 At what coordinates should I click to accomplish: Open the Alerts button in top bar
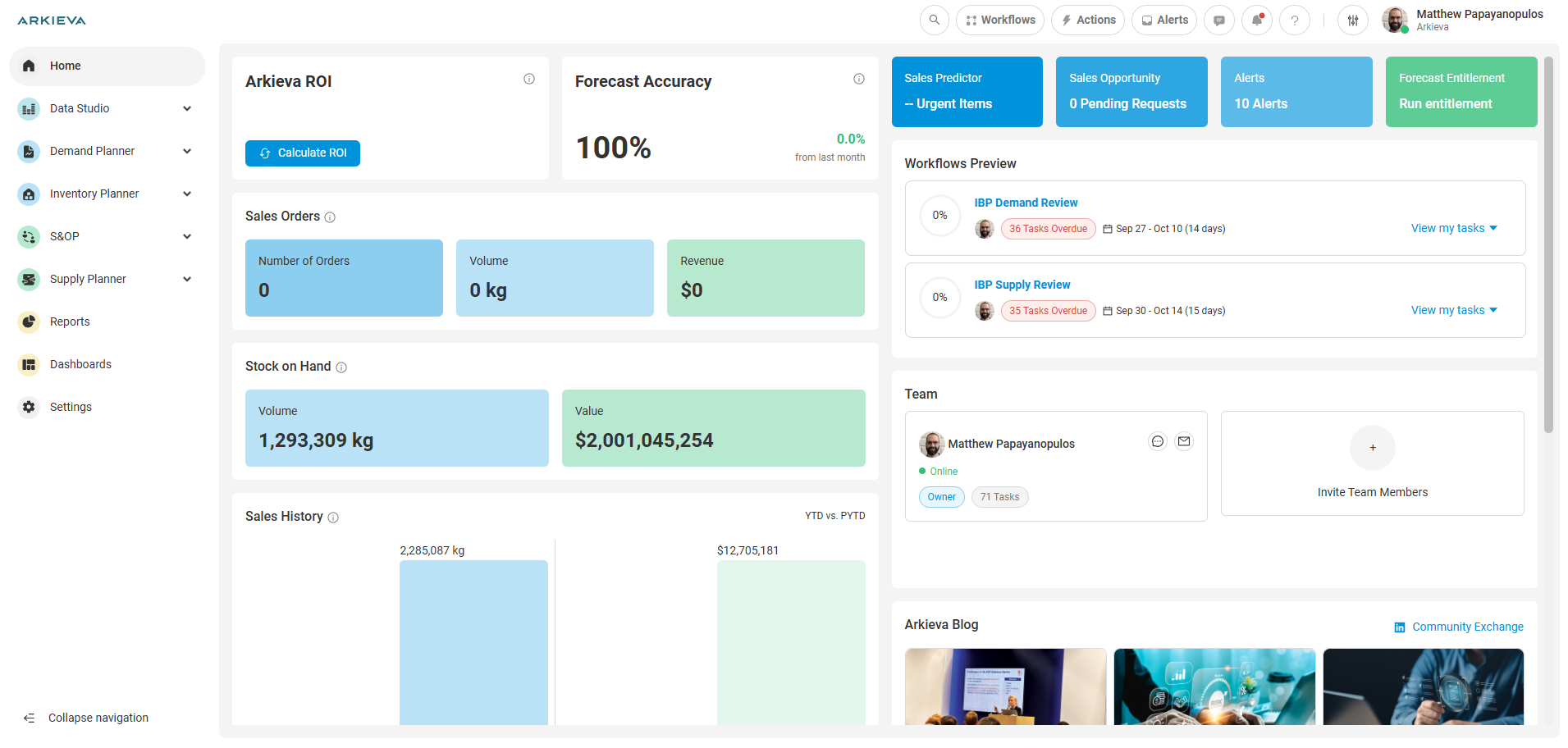[1164, 21]
